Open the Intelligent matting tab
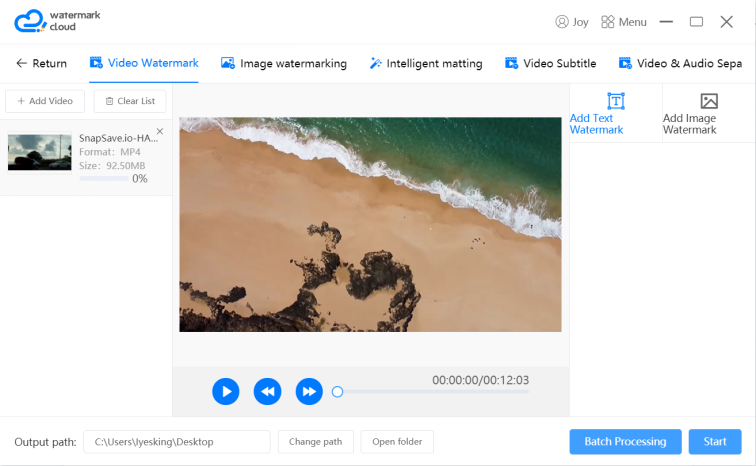Screen dimensions: 756x466 [x=426, y=63]
